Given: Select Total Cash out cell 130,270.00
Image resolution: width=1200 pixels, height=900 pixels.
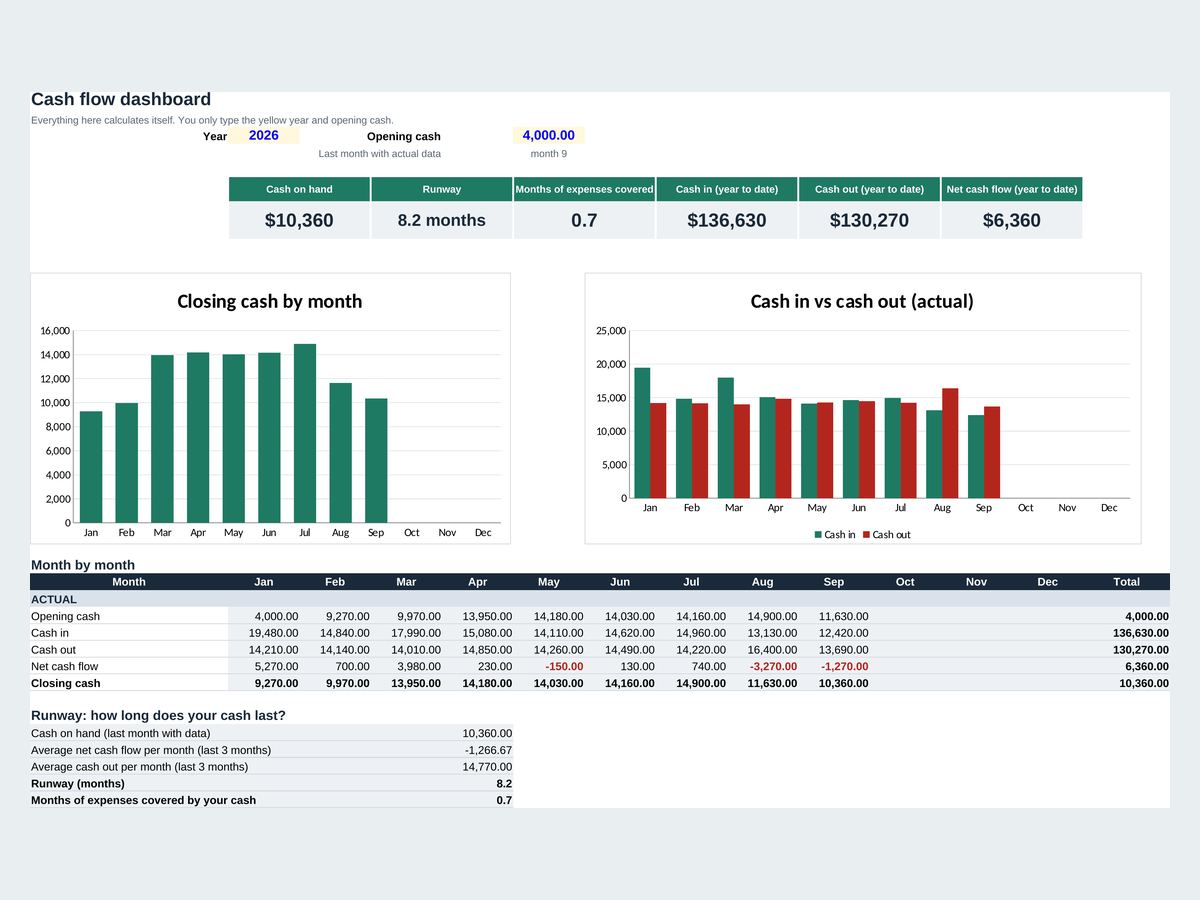Looking at the screenshot, I should point(1126,650).
